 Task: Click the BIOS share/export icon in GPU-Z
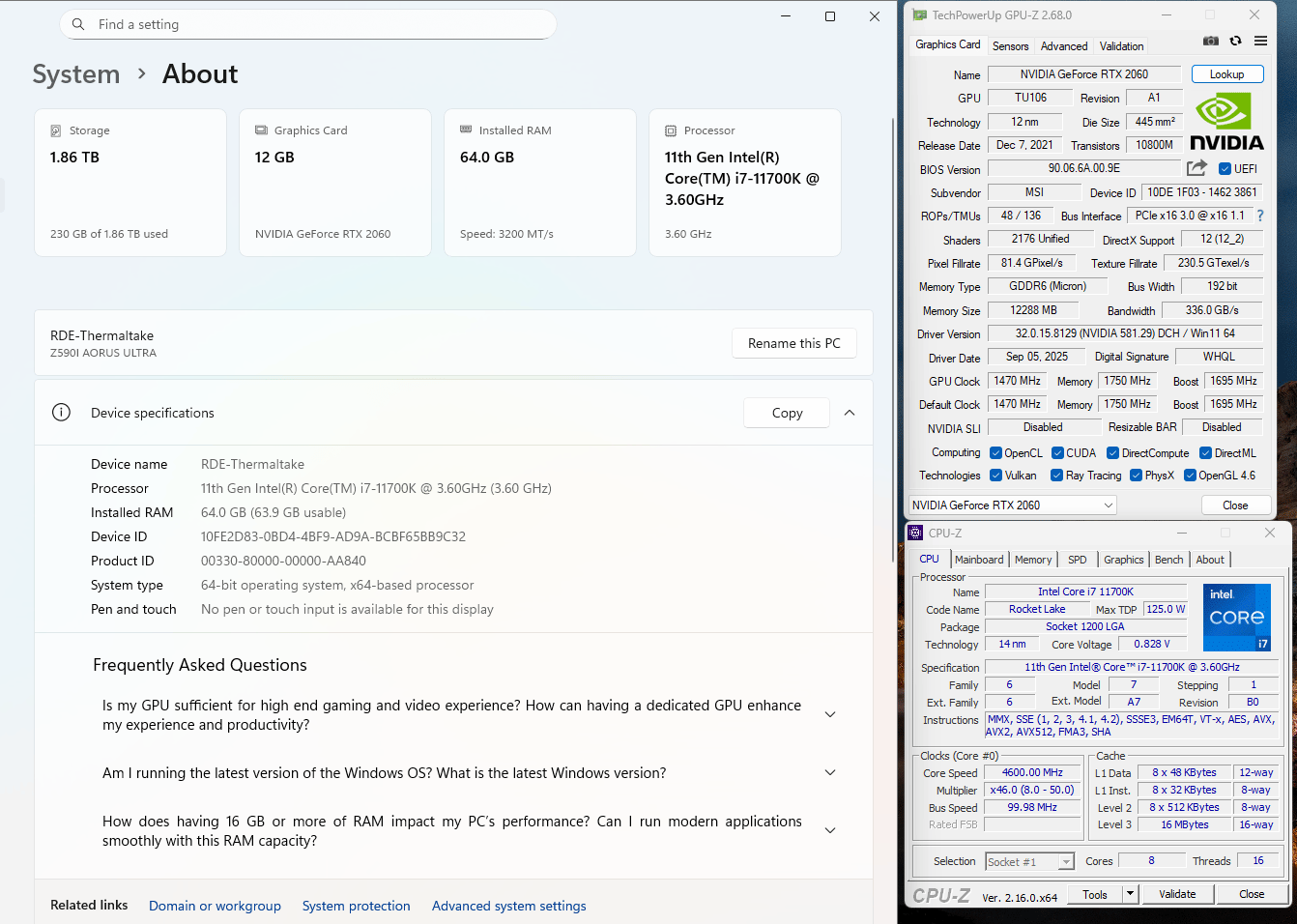(1196, 168)
